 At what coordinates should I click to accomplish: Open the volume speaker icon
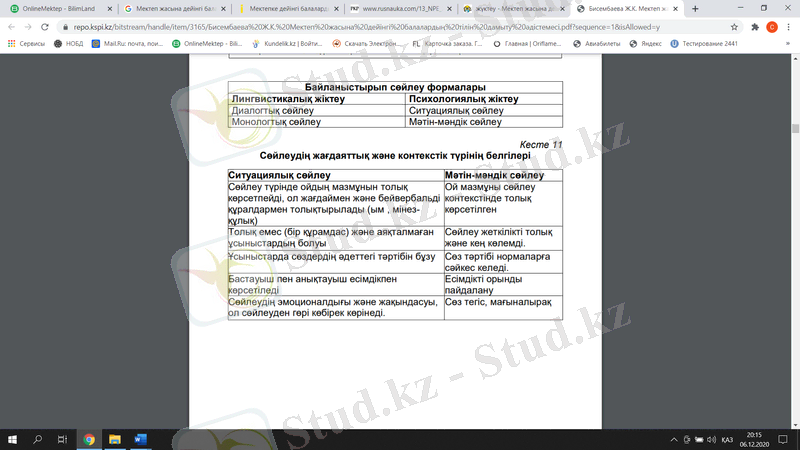(x=712, y=440)
